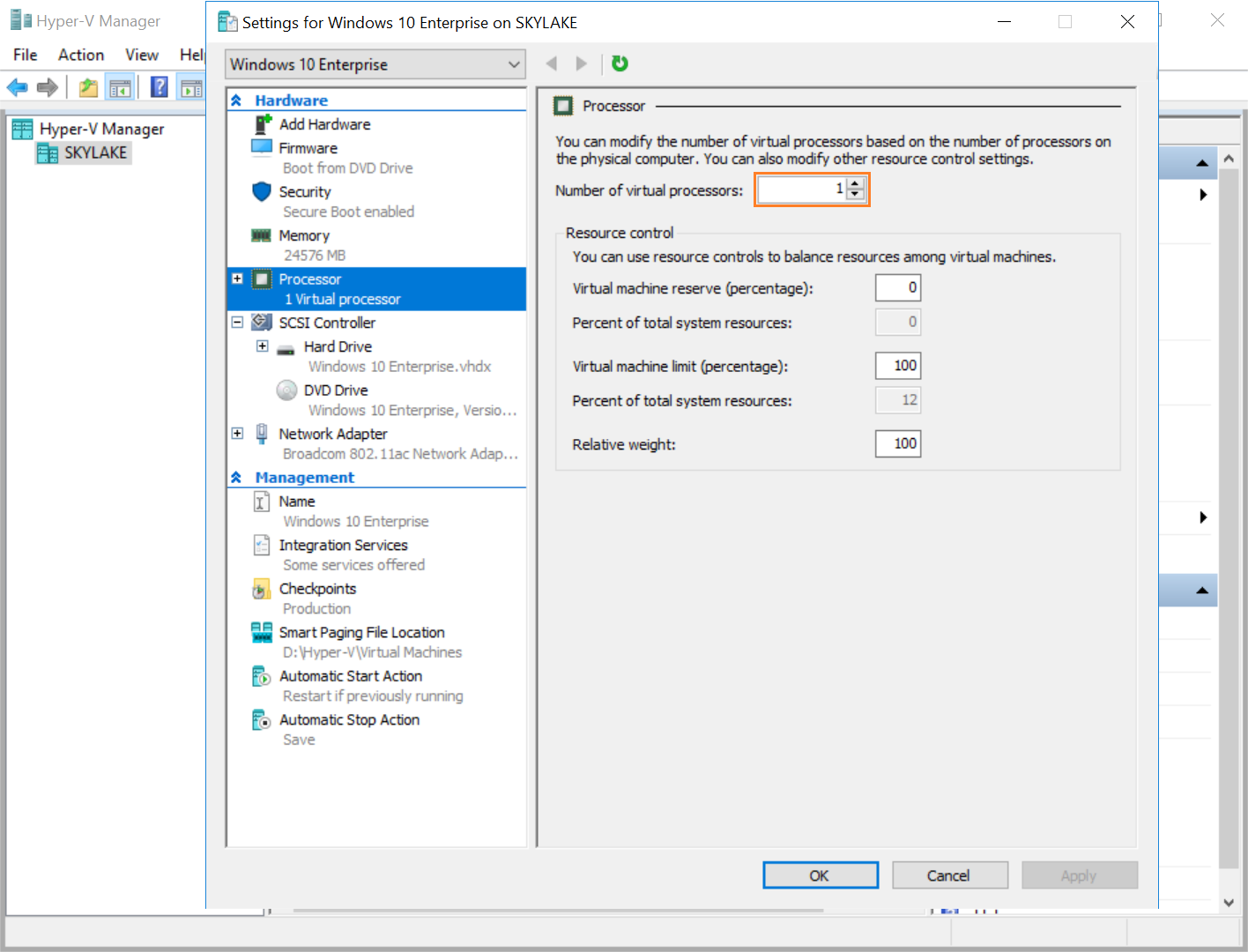
Task: Open Help menu in Hyper-V Manager
Action: point(191,55)
